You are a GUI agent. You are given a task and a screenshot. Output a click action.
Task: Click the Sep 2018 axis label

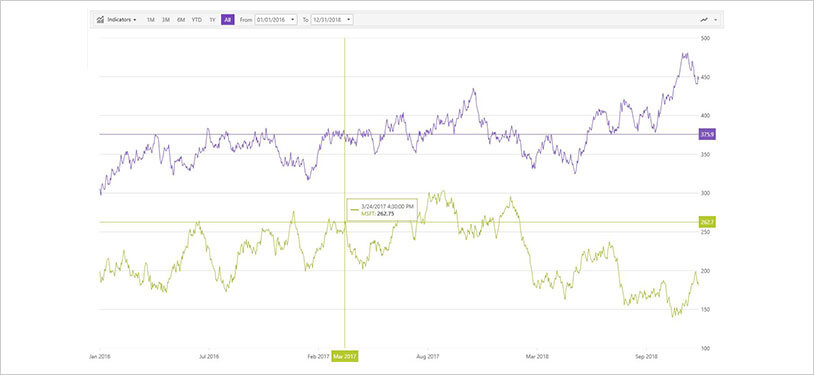(x=647, y=357)
